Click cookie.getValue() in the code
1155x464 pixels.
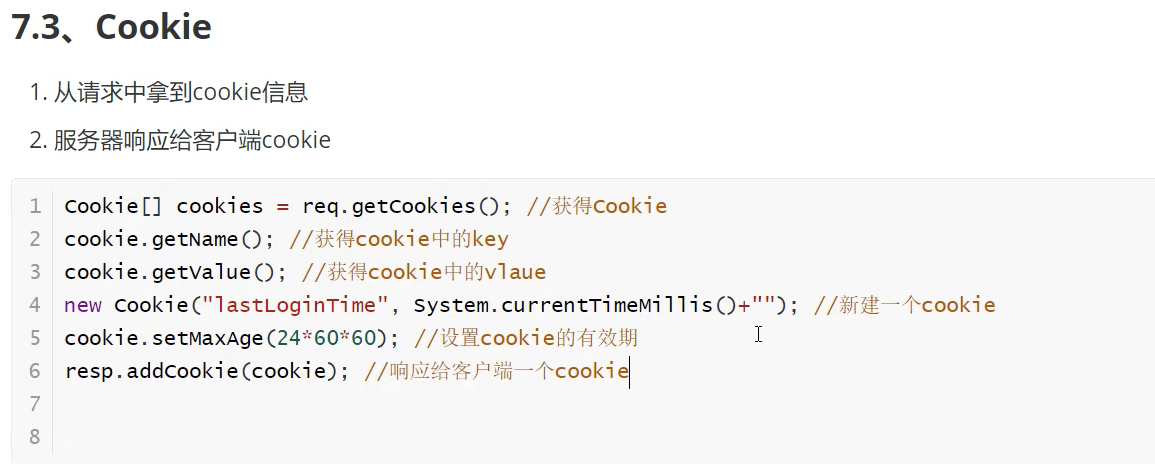coord(174,273)
